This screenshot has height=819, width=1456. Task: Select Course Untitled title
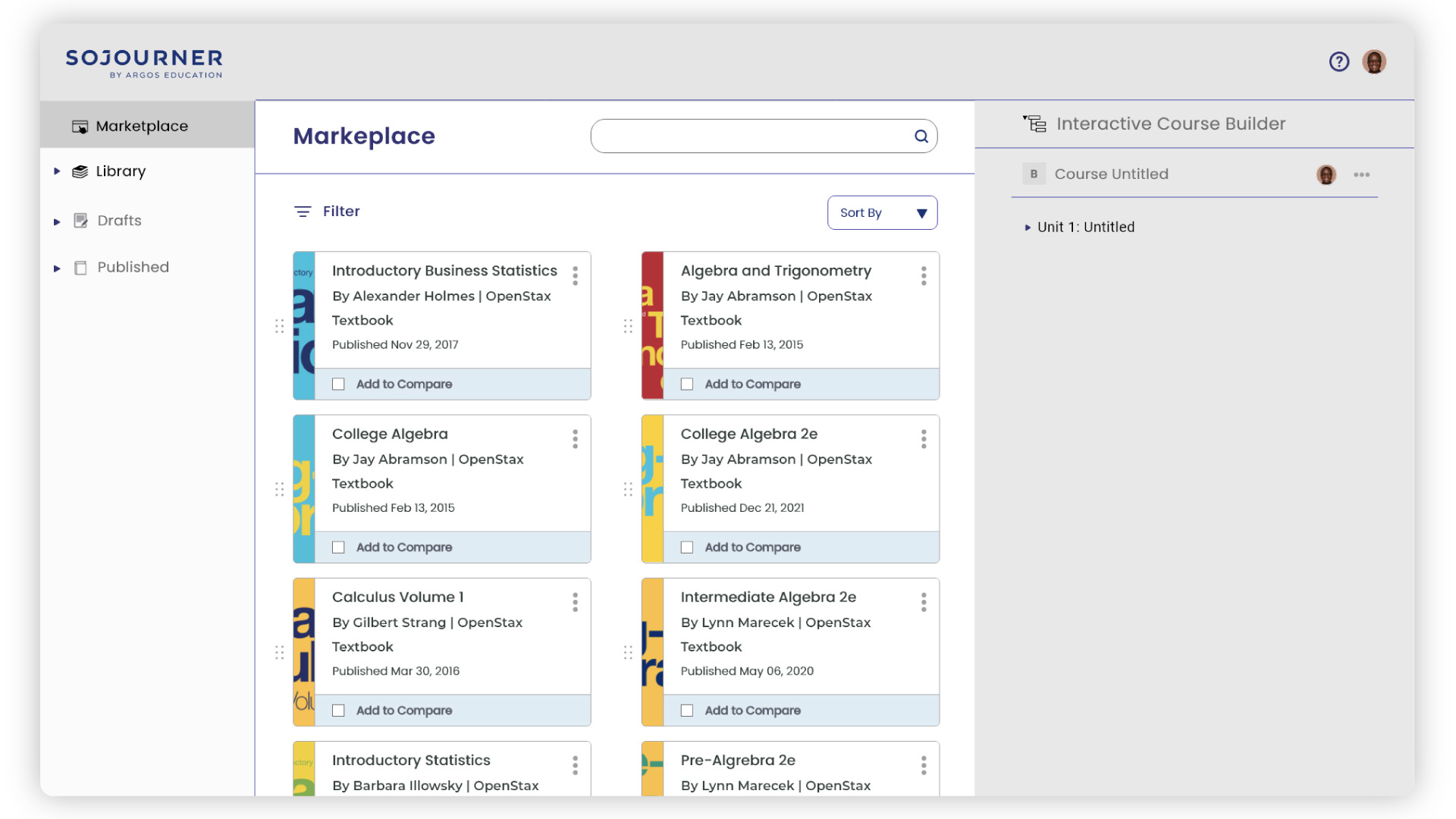[1111, 174]
